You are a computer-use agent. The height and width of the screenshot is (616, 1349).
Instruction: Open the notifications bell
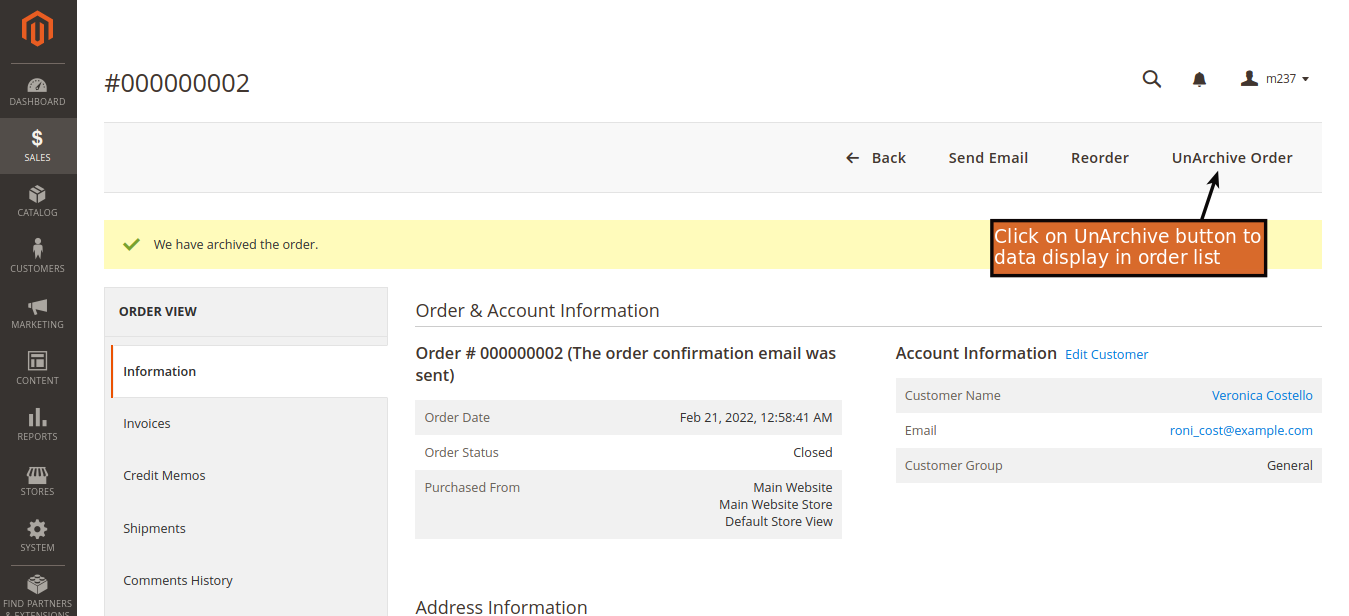pos(1199,78)
